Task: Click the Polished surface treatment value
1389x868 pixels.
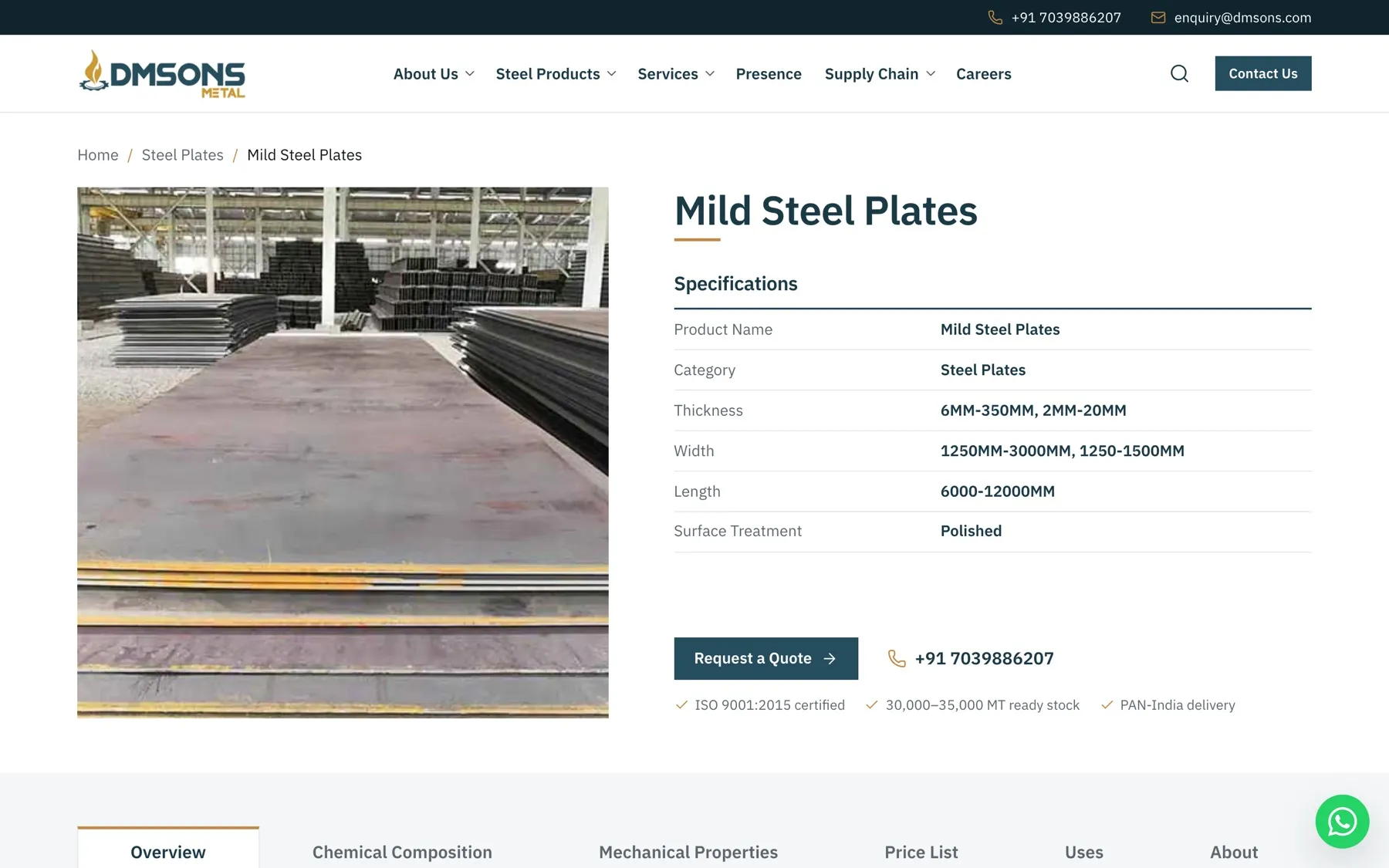Action: [972, 531]
